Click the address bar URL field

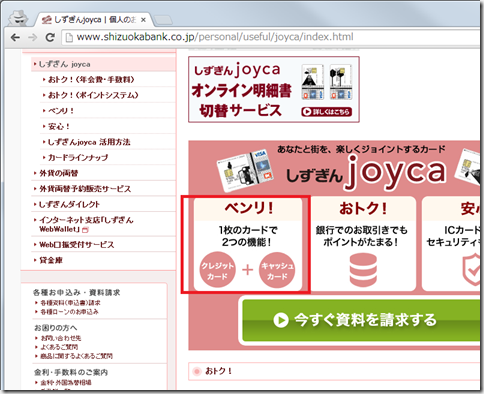(271, 37)
